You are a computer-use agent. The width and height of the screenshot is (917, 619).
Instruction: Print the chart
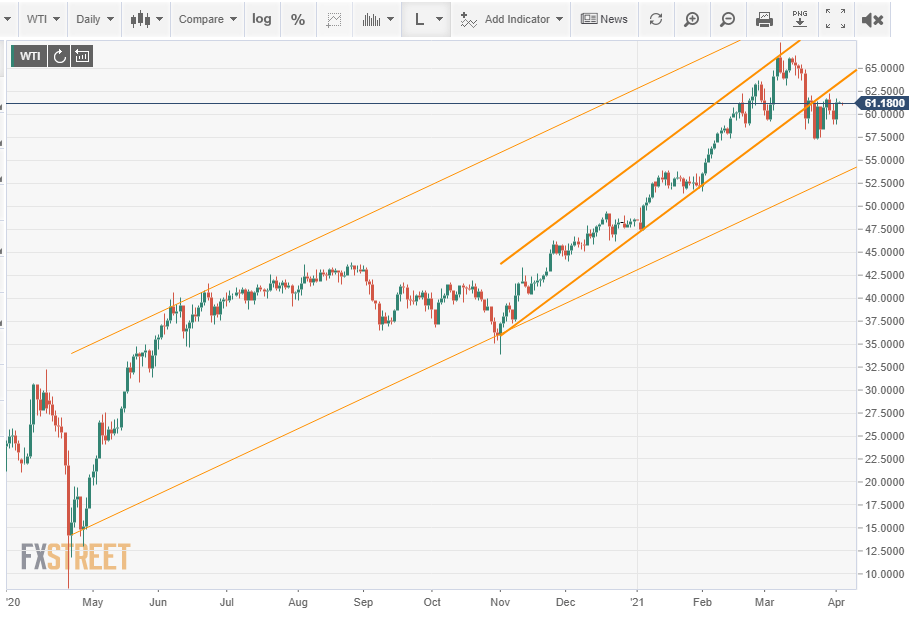coord(764,19)
